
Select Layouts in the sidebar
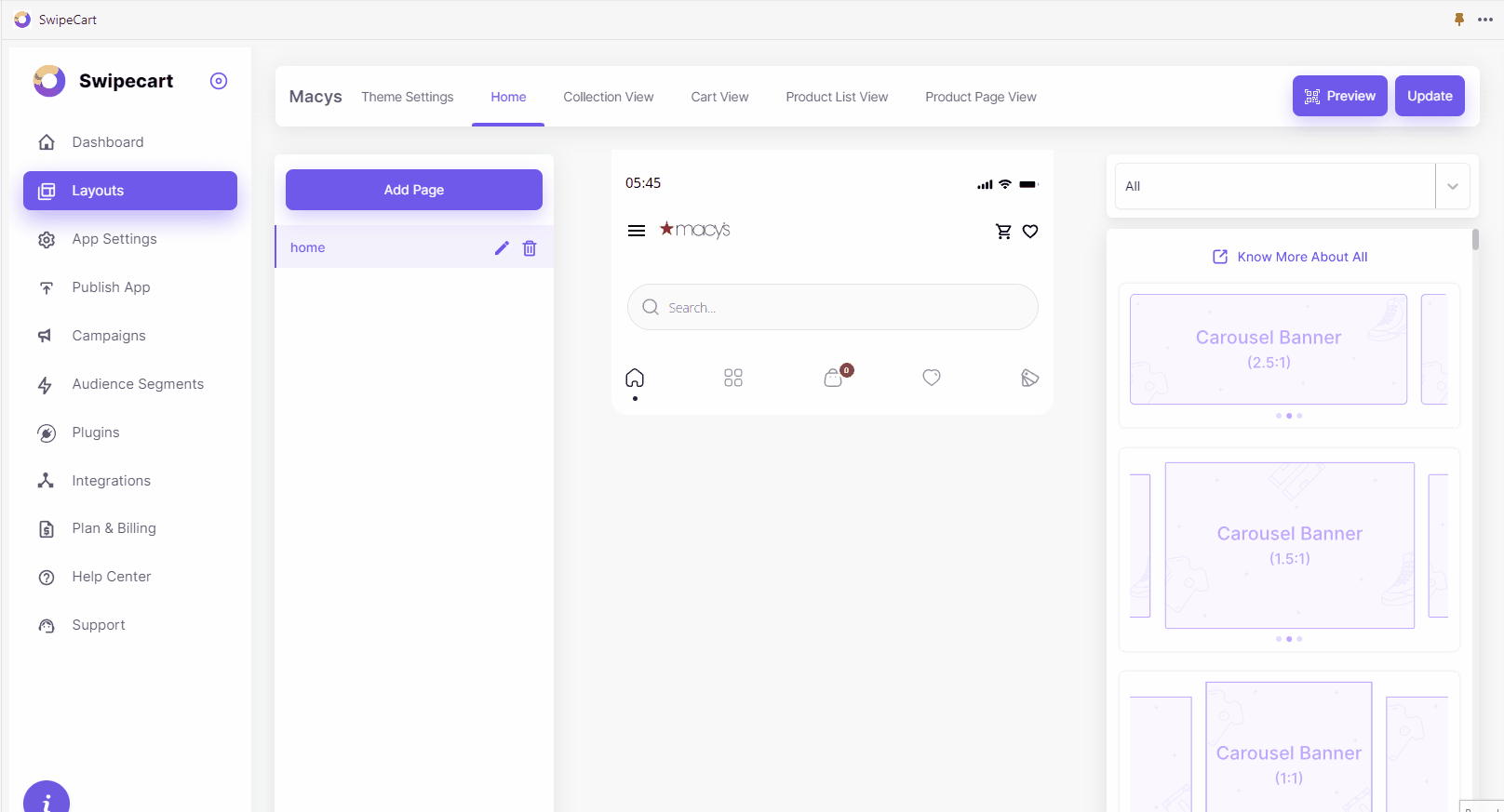pyautogui.click(x=130, y=191)
